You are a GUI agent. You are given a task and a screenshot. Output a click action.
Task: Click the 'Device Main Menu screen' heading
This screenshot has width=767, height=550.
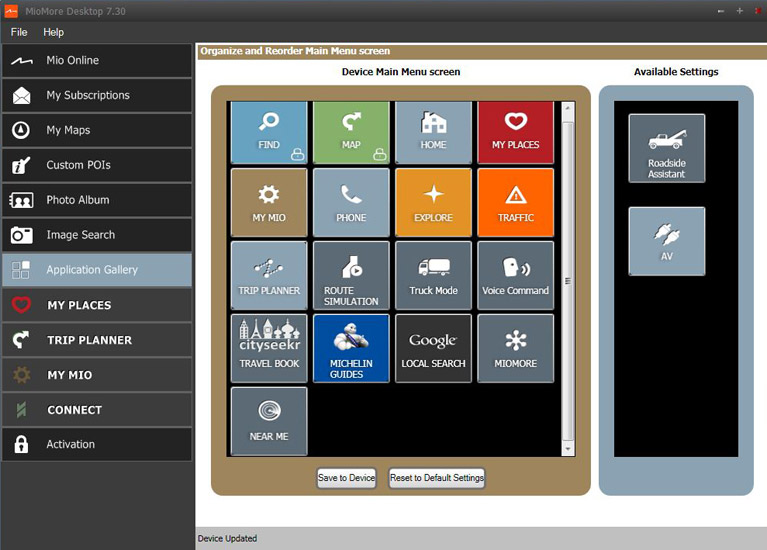401,72
